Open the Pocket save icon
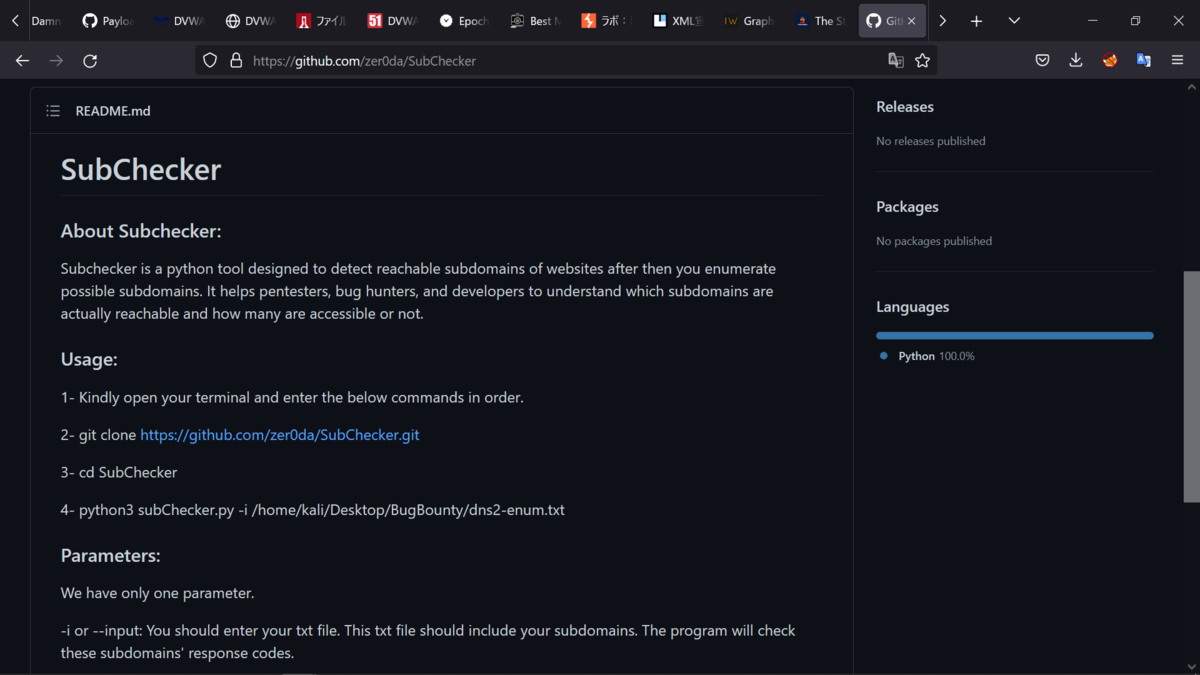Screen dimensions: 1200x675 (1042, 61)
